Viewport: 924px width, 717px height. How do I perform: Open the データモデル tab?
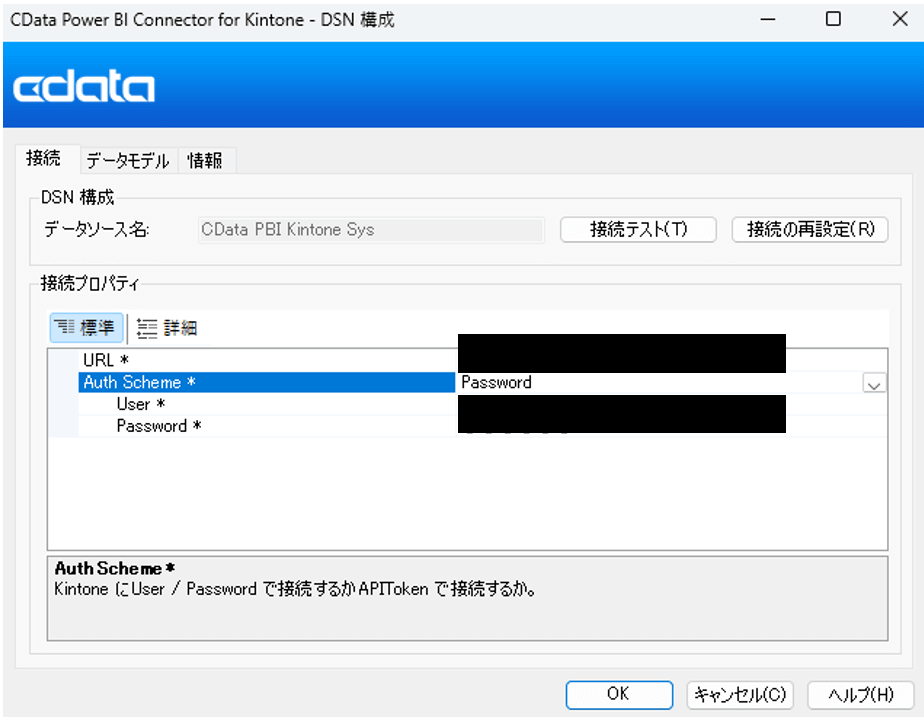pos(127,160)
